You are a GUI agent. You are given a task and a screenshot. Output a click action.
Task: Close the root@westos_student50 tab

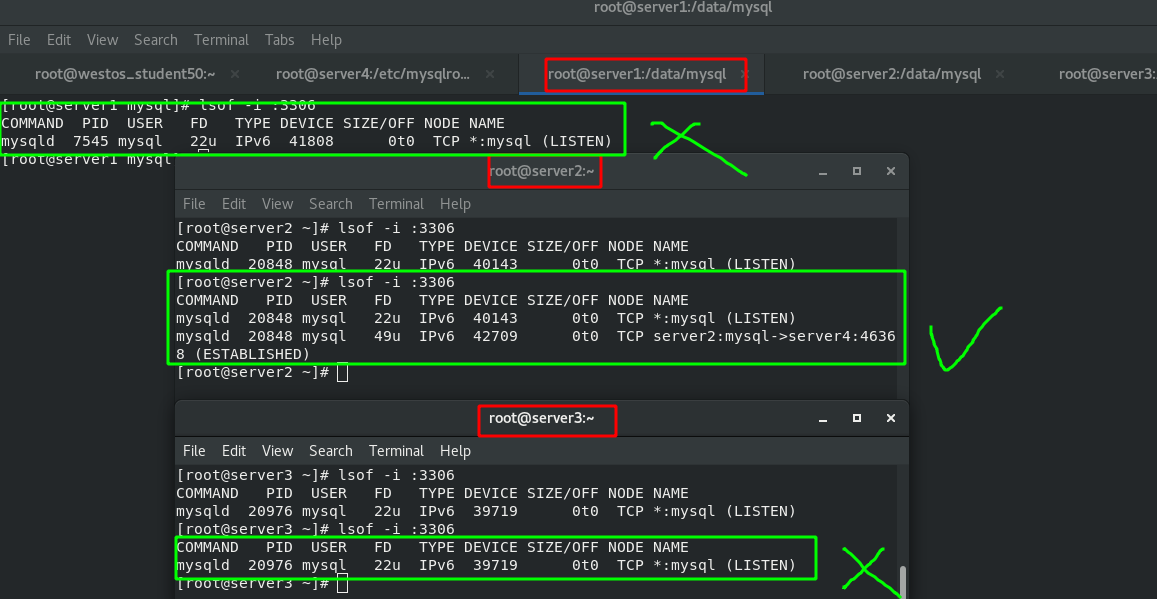coord(235,74)
